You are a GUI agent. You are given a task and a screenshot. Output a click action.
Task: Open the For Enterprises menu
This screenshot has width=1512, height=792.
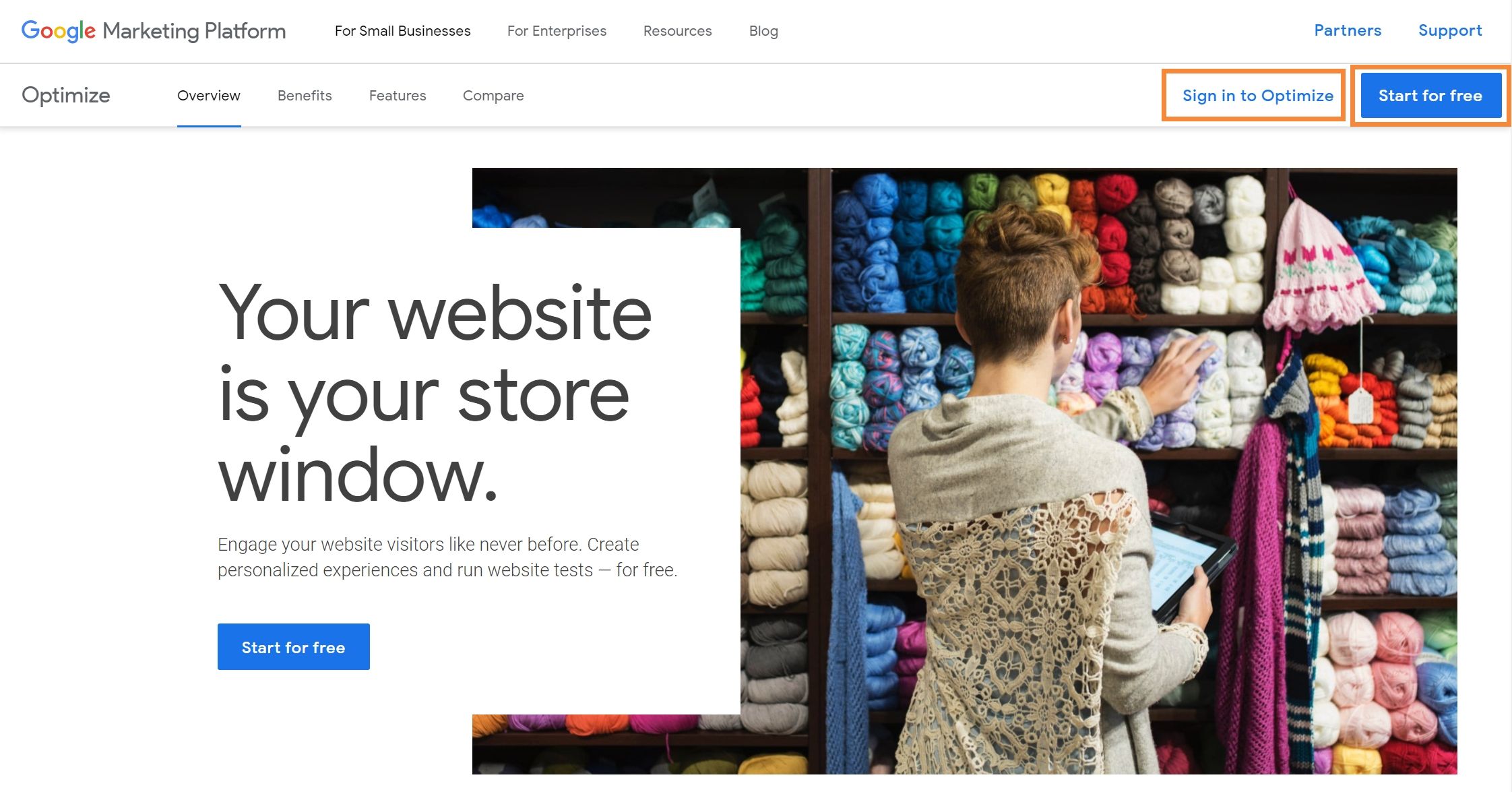(557, 31)
